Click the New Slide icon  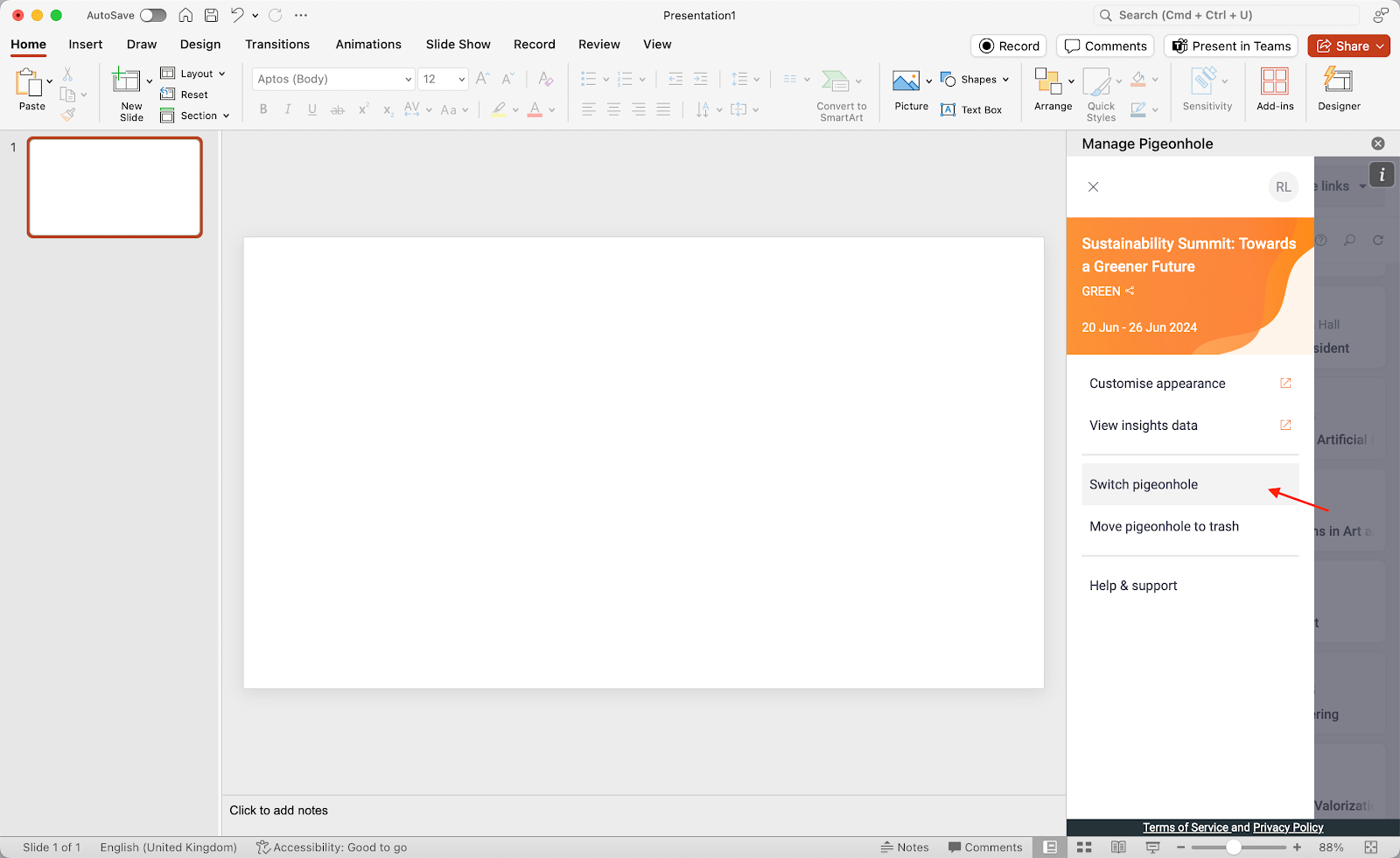click(x=126, y=81)
